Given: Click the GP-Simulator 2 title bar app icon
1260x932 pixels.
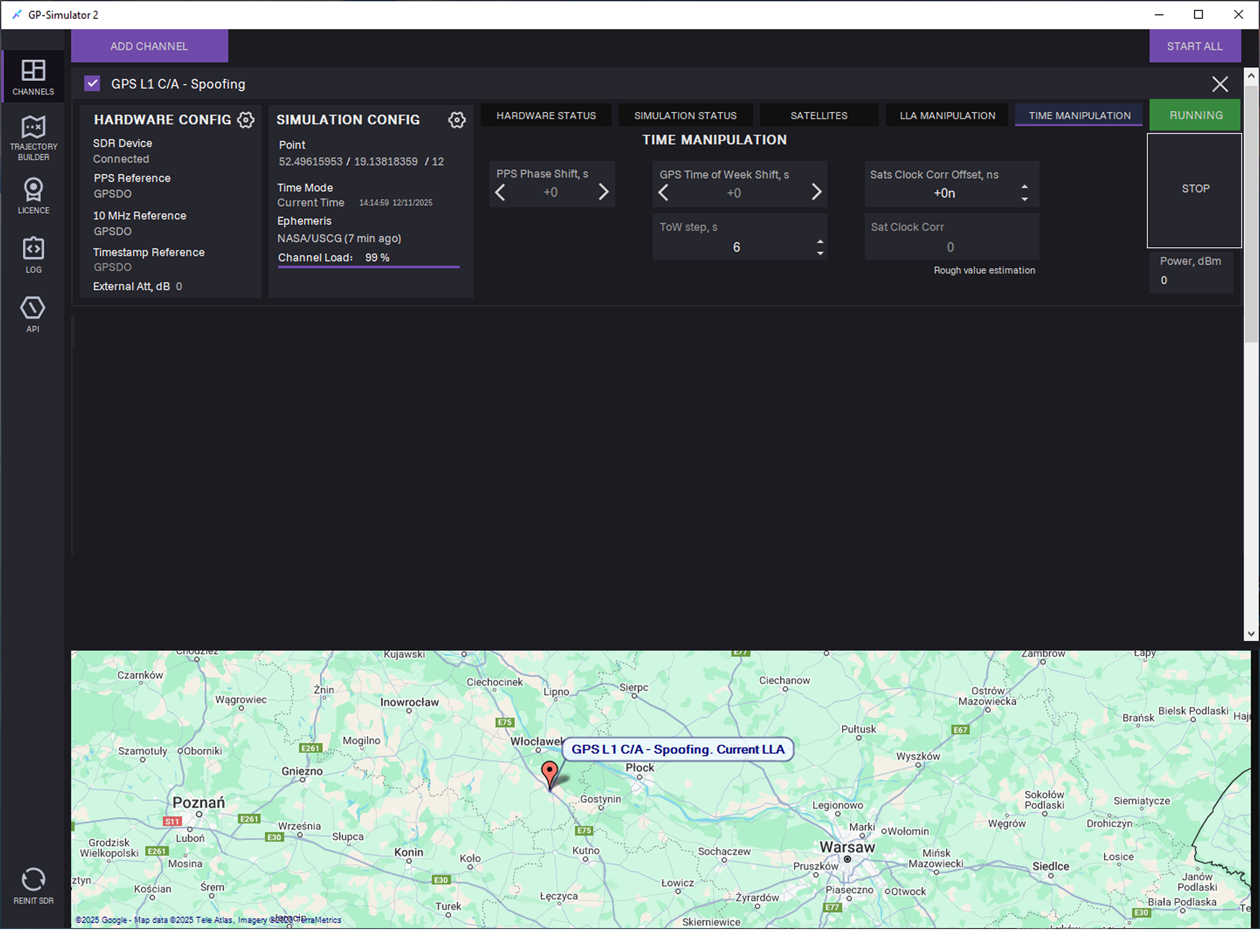Looking at the screenshot, I should (x=16, y=15).
